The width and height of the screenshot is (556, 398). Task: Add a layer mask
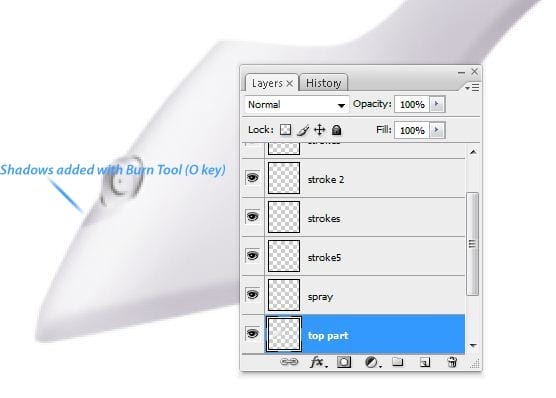tap(344, 362)
